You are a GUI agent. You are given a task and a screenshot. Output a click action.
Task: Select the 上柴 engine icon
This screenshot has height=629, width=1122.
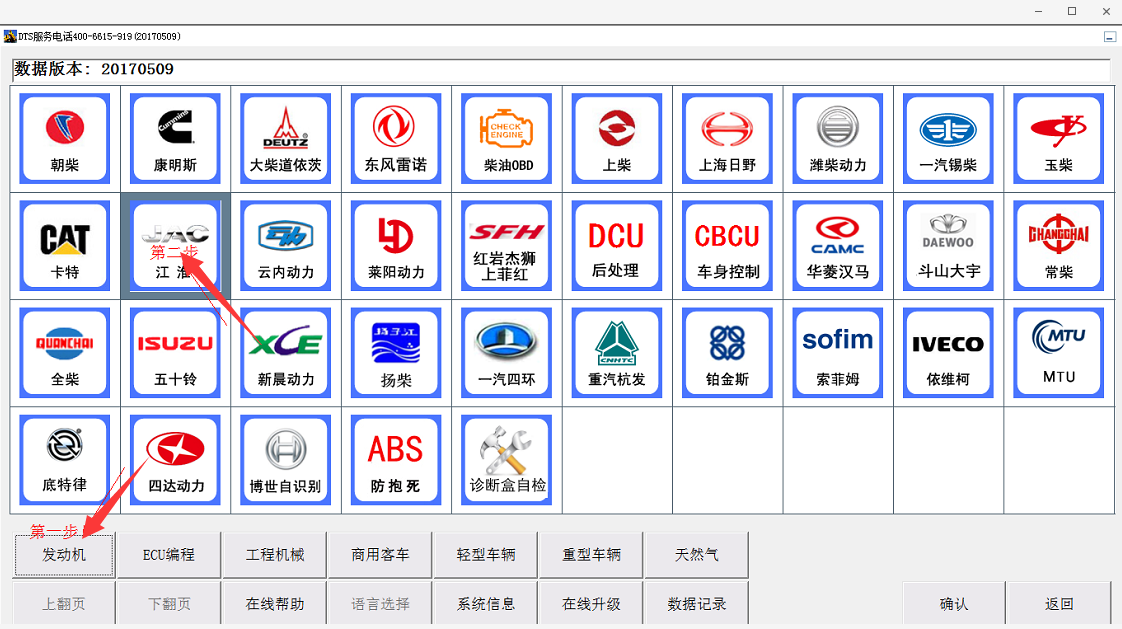coord(617,139)
